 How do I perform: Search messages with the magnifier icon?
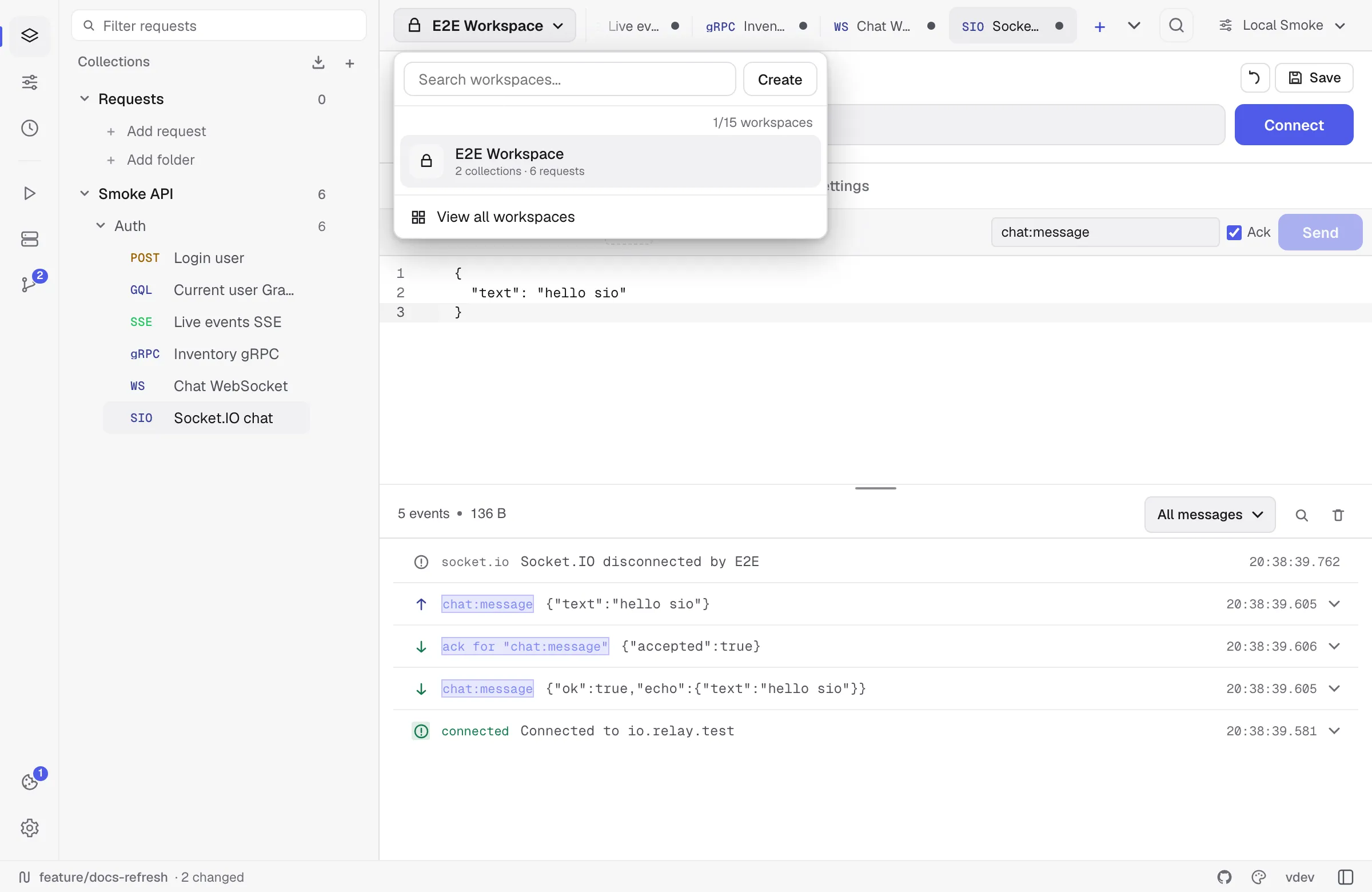point(1301,515)
